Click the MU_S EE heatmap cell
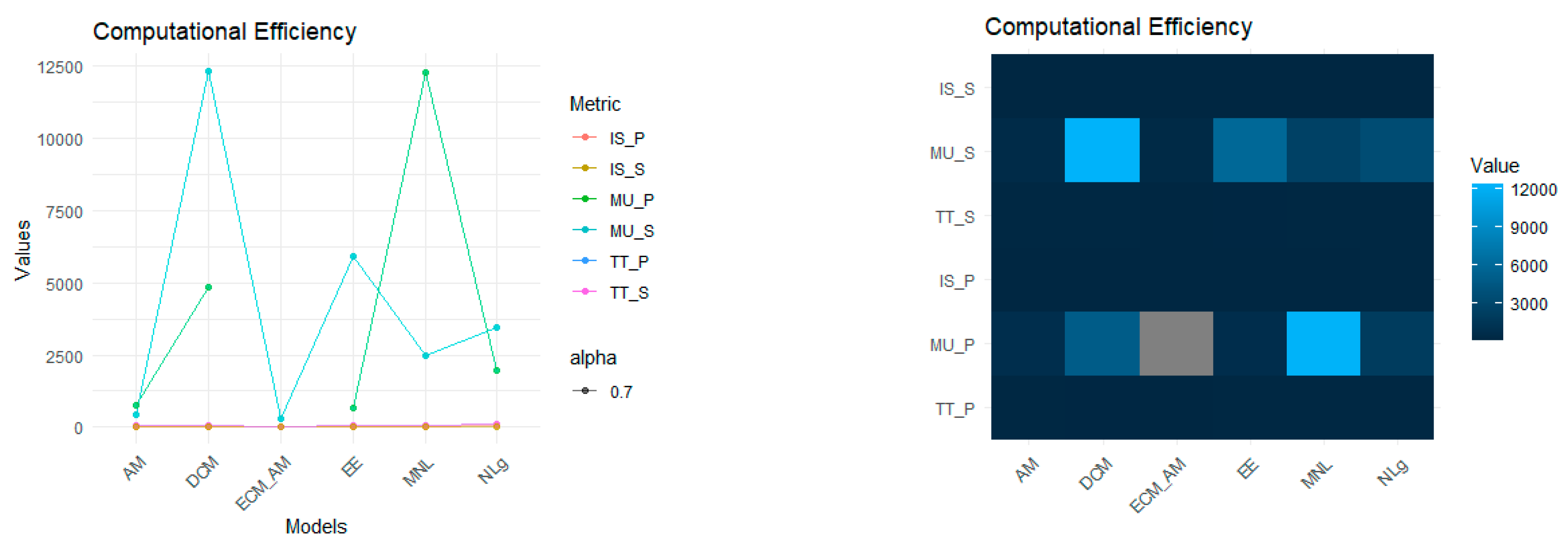 (x=1250, y=150)
